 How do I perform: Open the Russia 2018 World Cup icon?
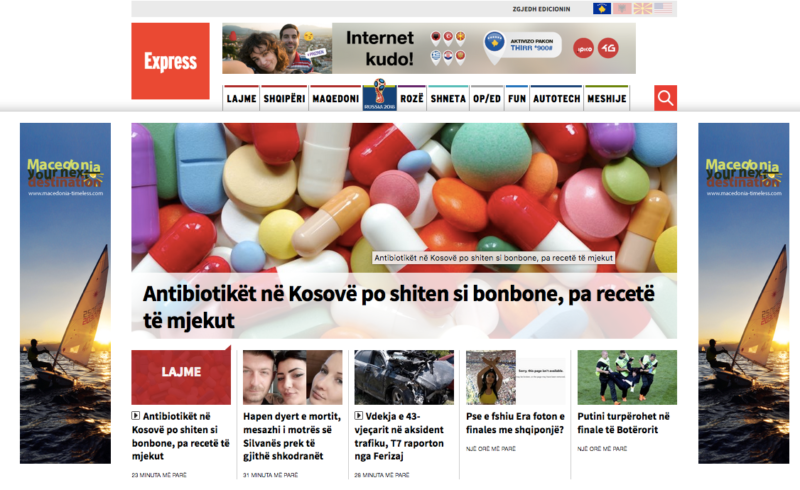pyautogui.click(x=380, y=94)
